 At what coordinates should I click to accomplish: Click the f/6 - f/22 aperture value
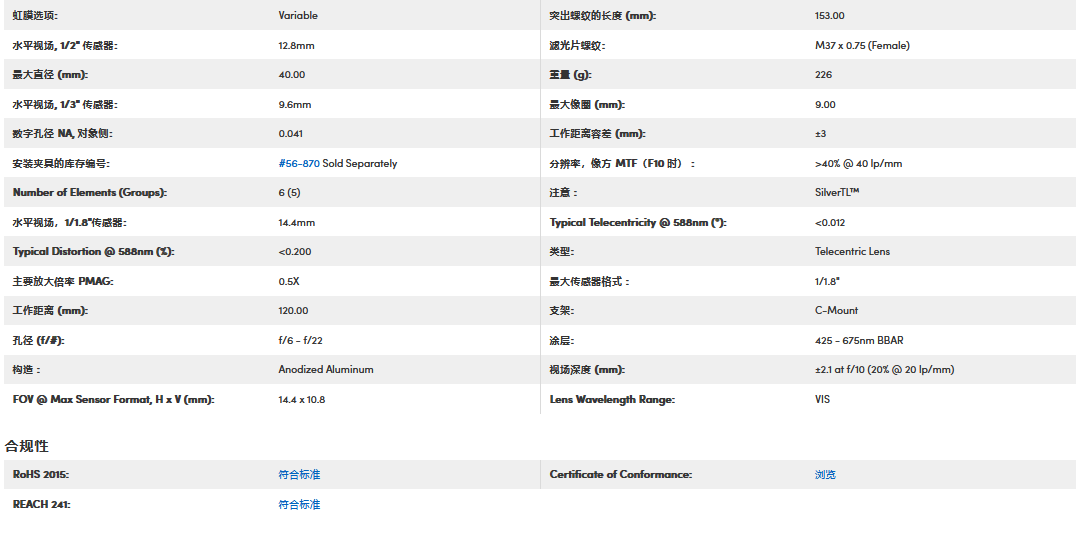tap(300, 340)
